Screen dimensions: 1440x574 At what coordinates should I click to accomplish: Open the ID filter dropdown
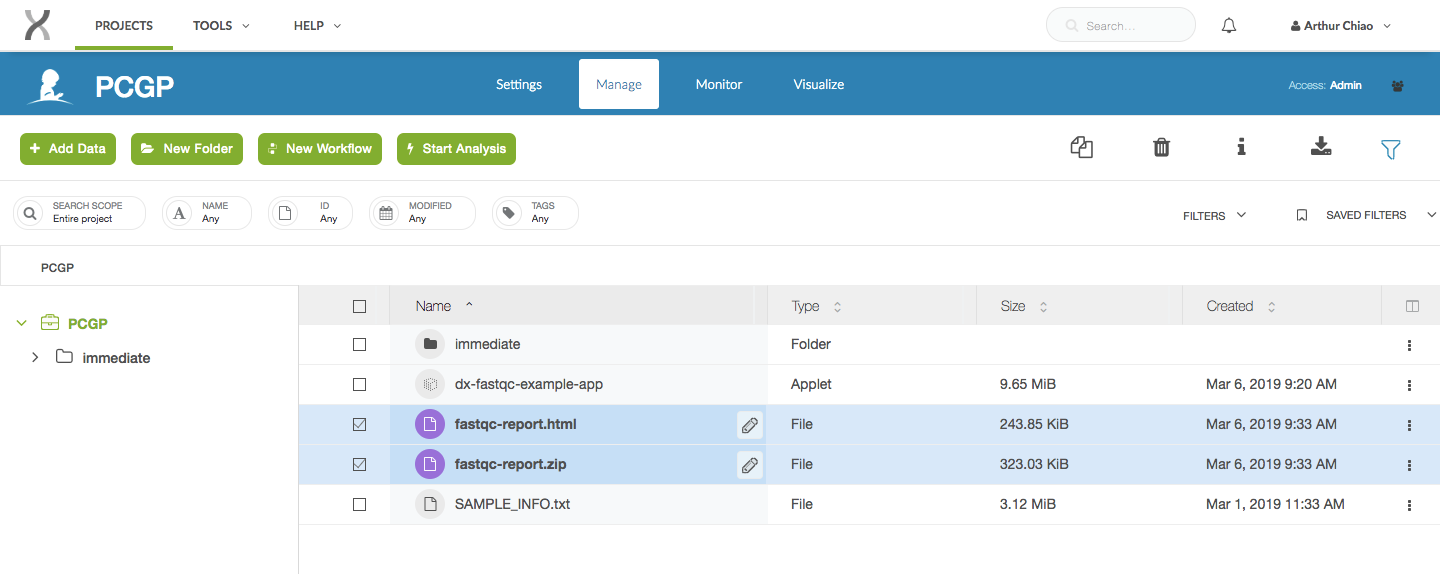tap(310, 212)
